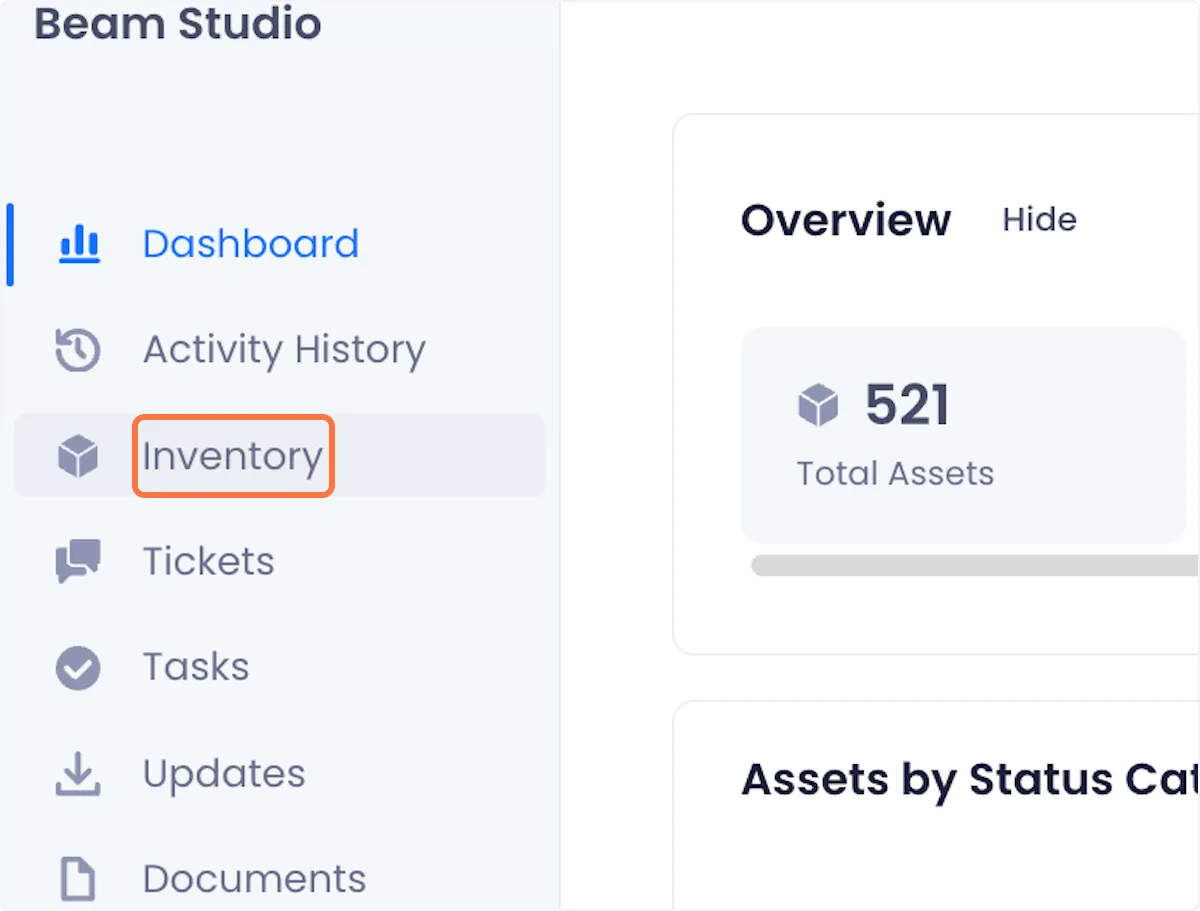
Task: Open the Documents section
Action: point(254,880)
